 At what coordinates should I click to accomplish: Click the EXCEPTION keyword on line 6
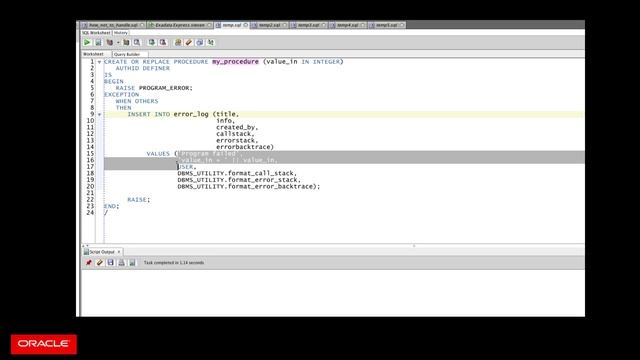click(121, 94)
